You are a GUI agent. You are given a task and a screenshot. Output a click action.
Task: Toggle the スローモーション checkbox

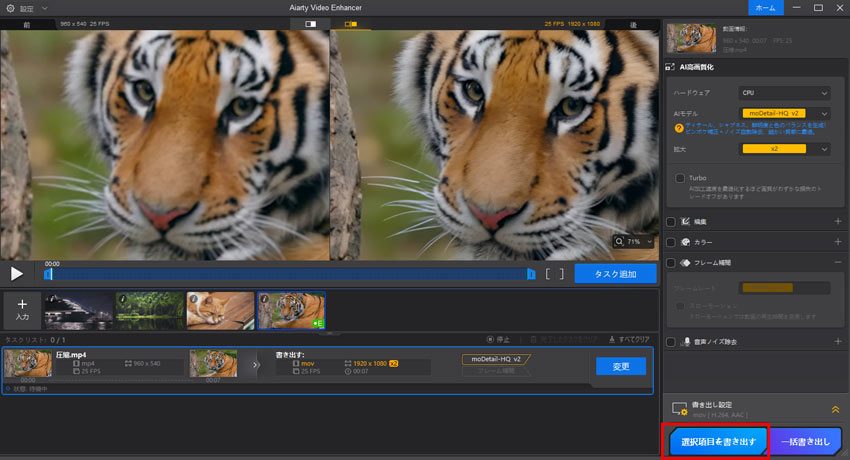coord(680,306)
